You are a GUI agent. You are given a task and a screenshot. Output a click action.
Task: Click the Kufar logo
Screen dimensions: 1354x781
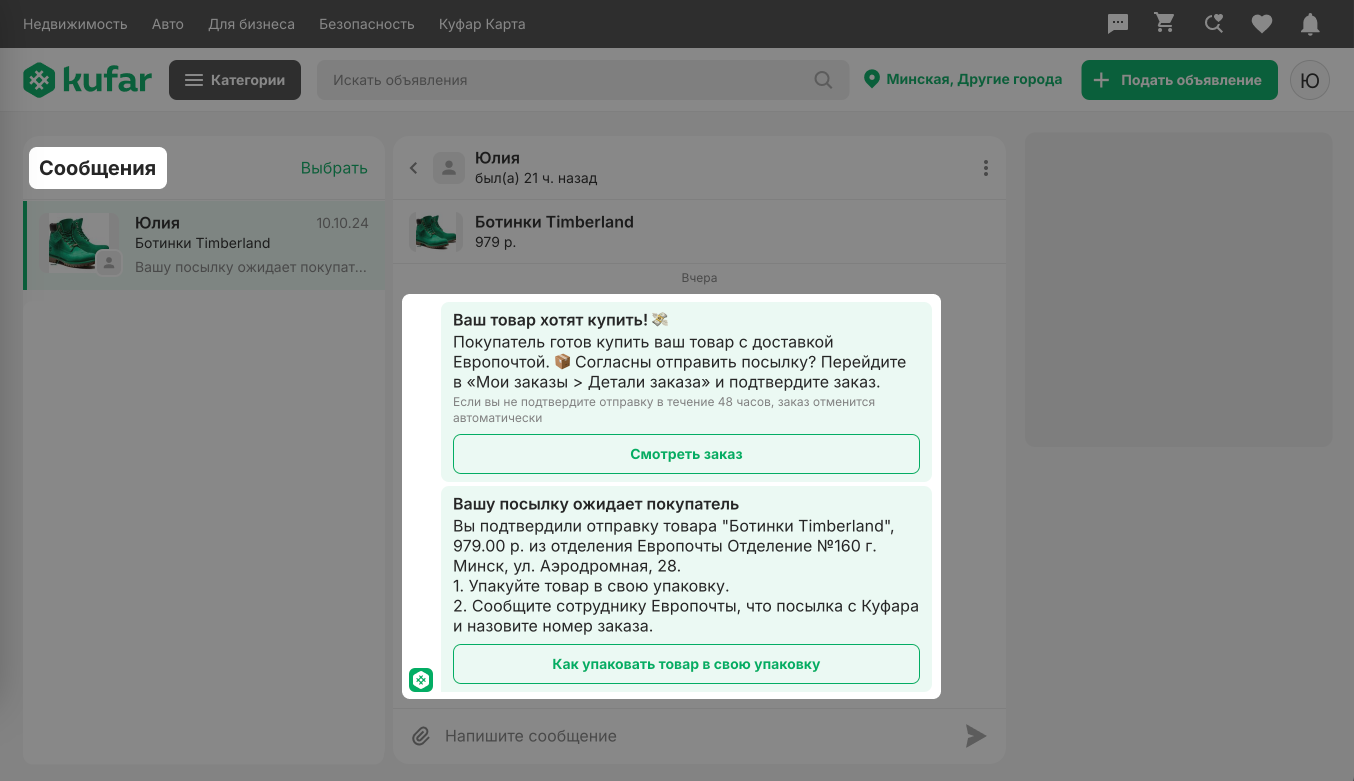(x=88, y=80)
